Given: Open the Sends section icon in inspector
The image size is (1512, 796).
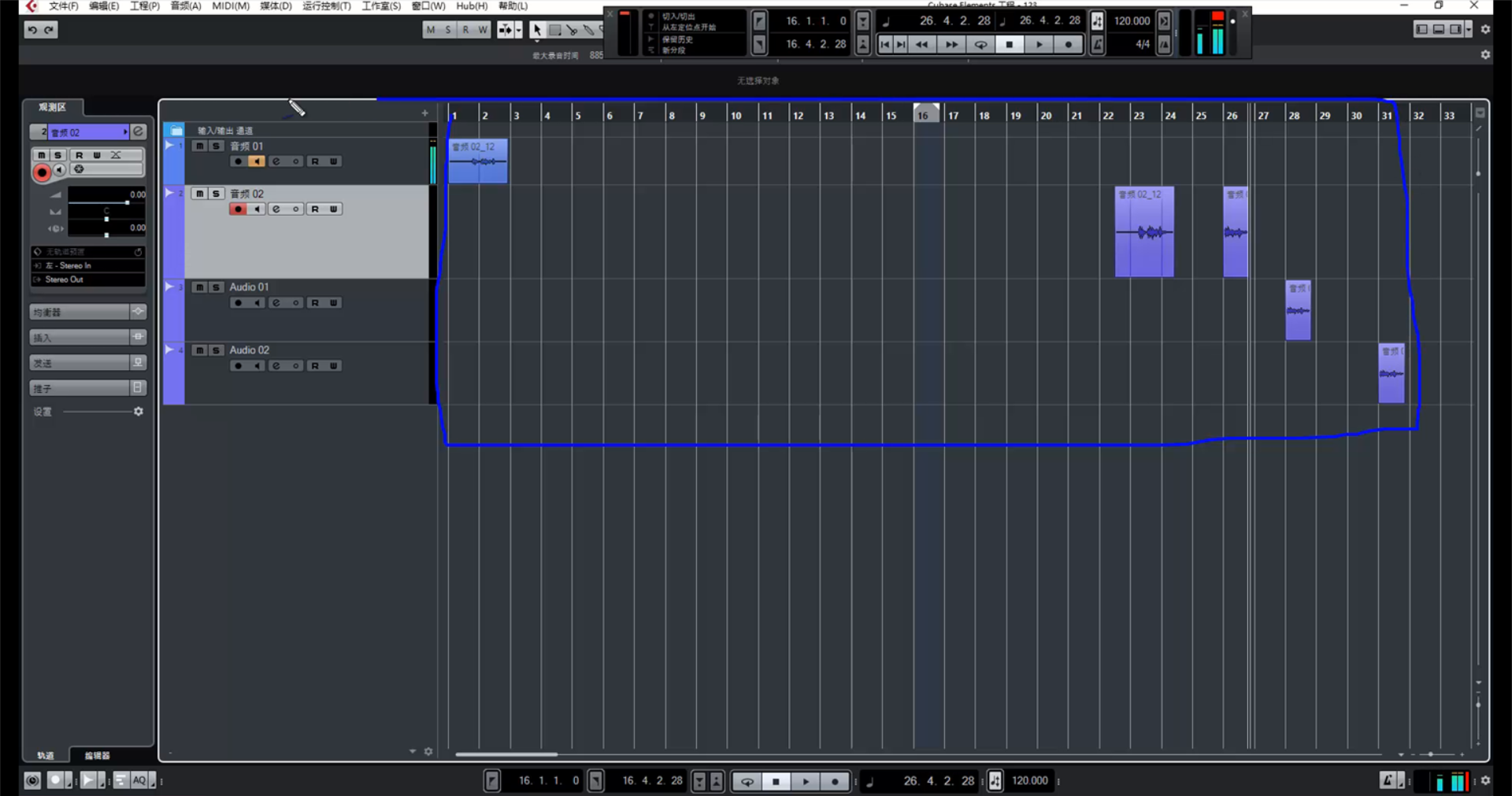Looking at the screenshot, I should (x=139, y=362).
